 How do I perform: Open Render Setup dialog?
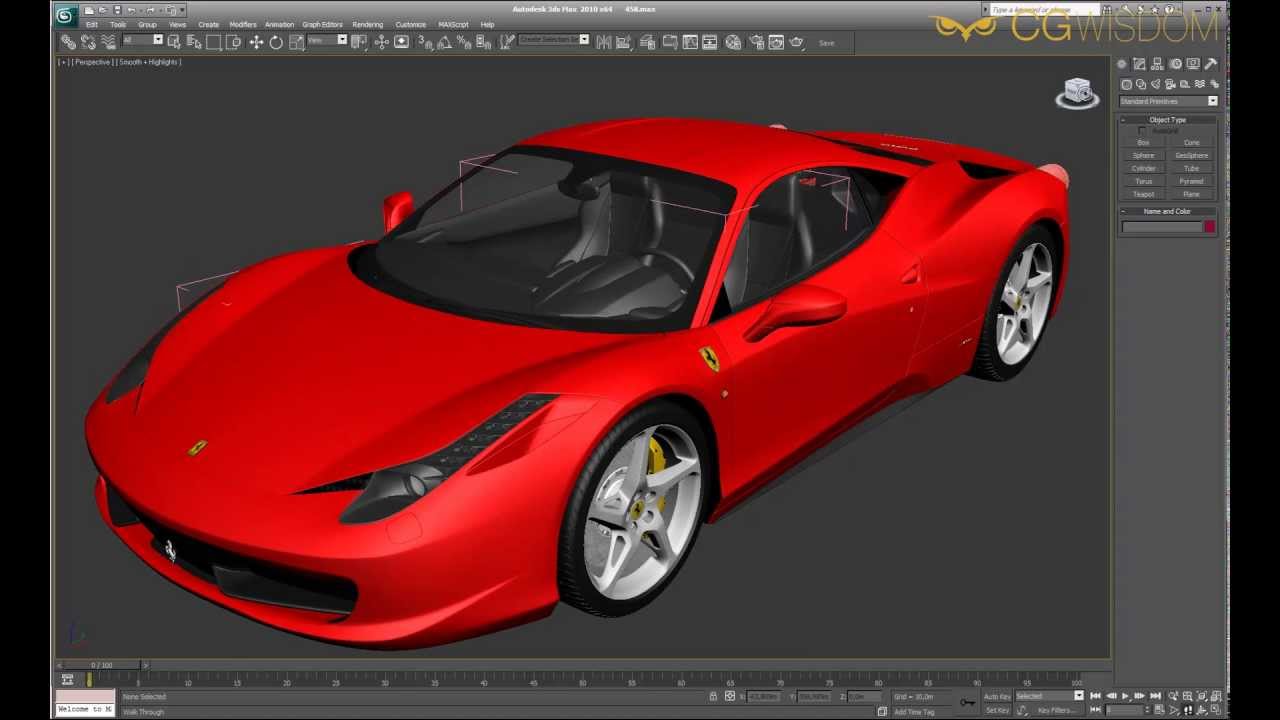[x=757, y=42]
